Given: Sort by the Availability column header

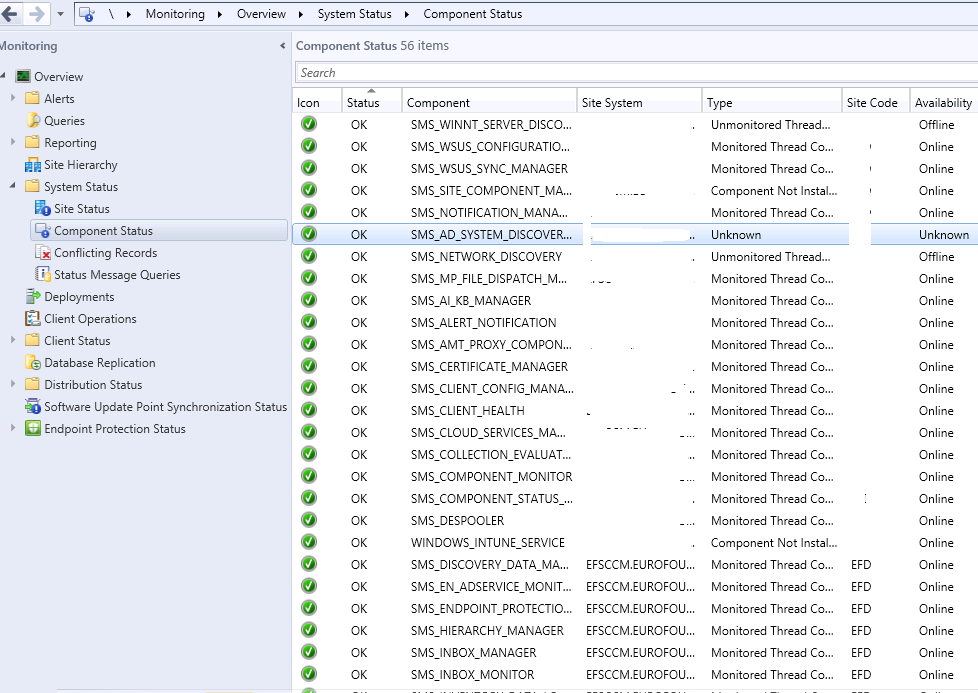Looking at the screenshot, I should click(941, 100).
